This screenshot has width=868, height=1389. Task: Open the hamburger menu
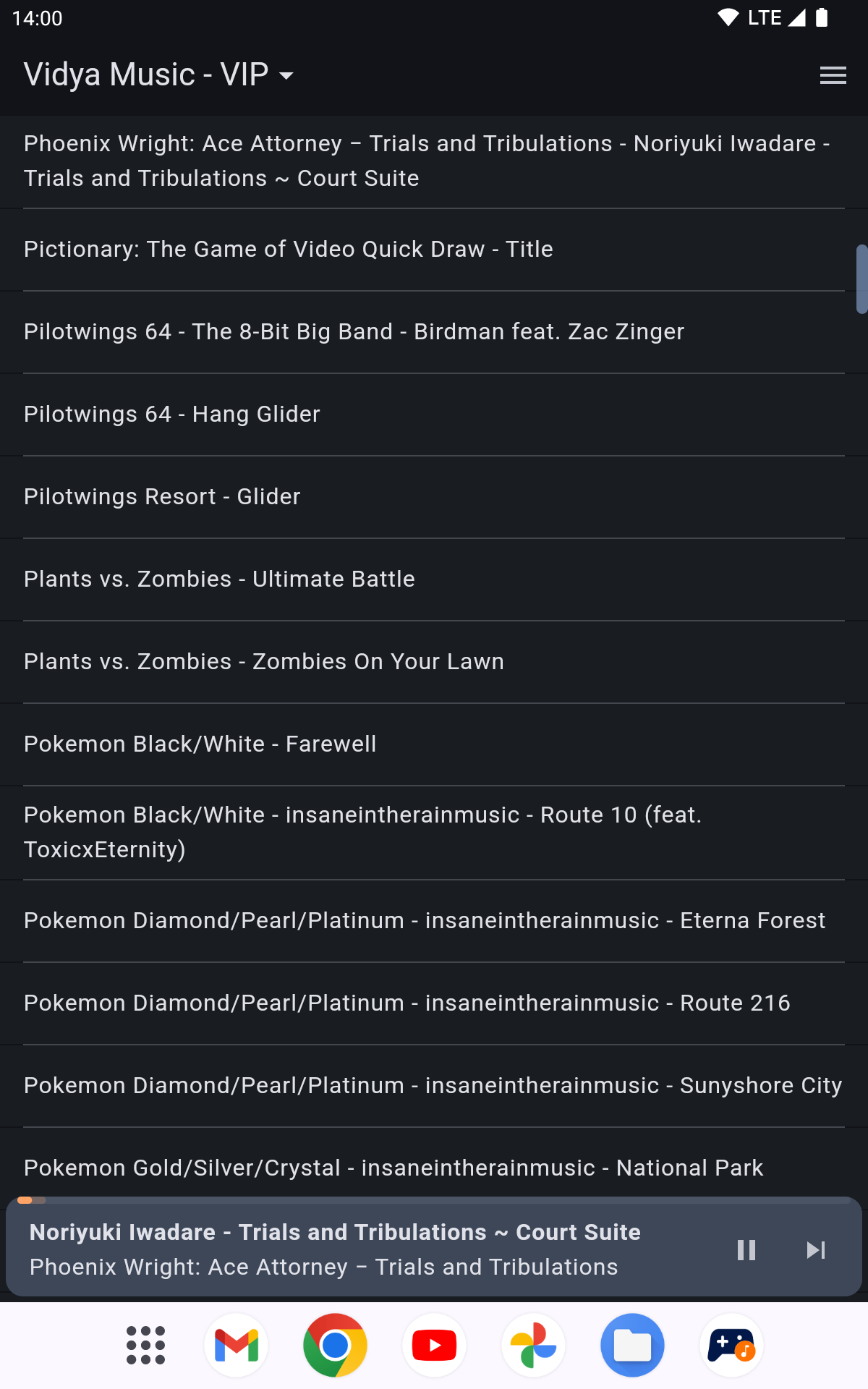coord(833,75)
